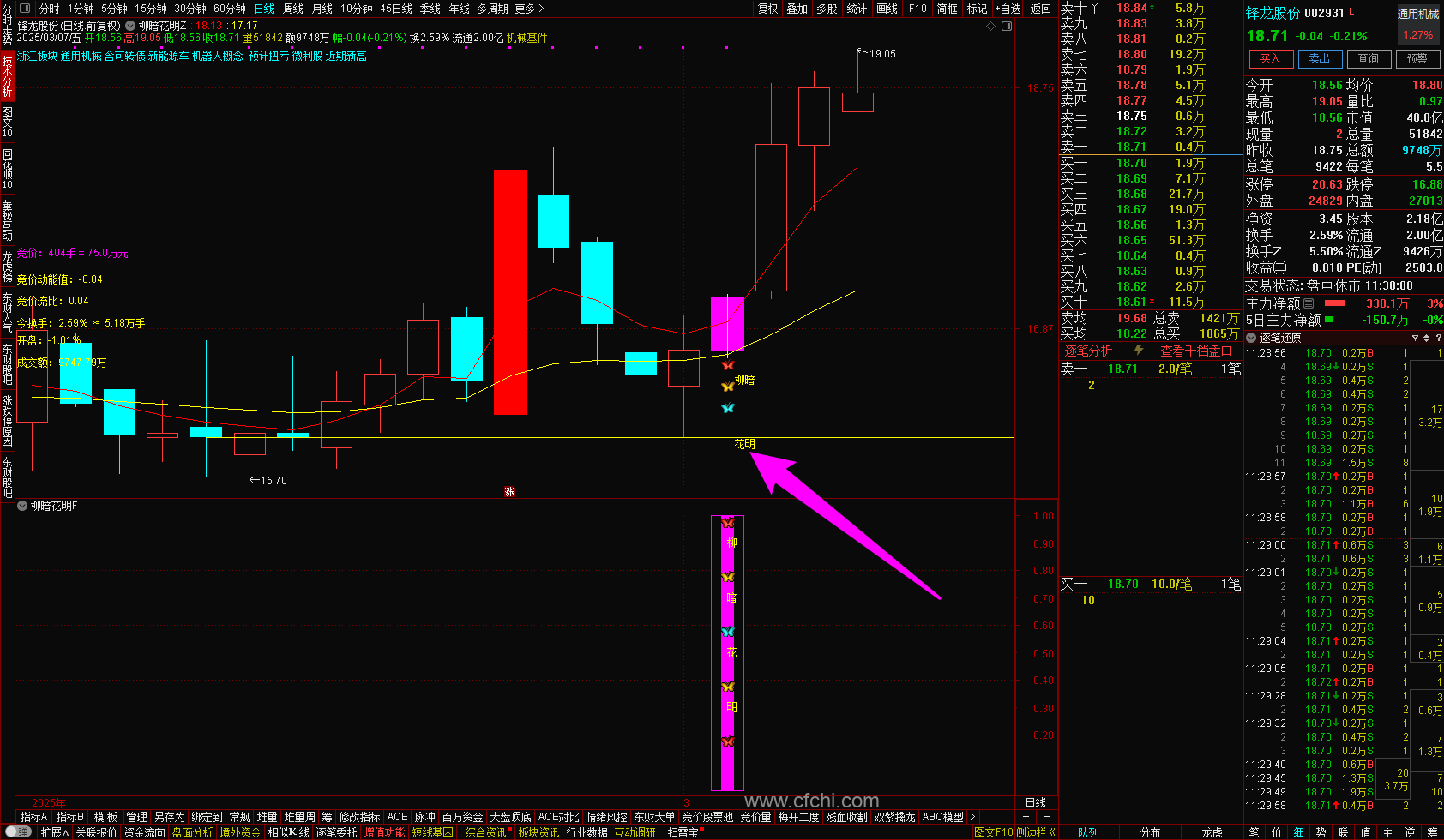1444x840 pixels.
Task: Select the 队列 tab under order panel
Action: (x=1088, y=832)
